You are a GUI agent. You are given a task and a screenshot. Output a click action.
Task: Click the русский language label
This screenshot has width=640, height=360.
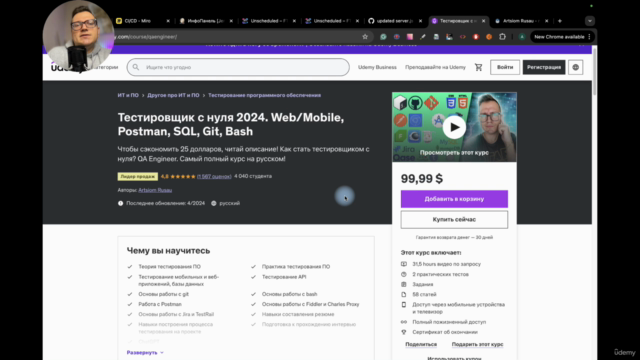[x=229, y=203]
